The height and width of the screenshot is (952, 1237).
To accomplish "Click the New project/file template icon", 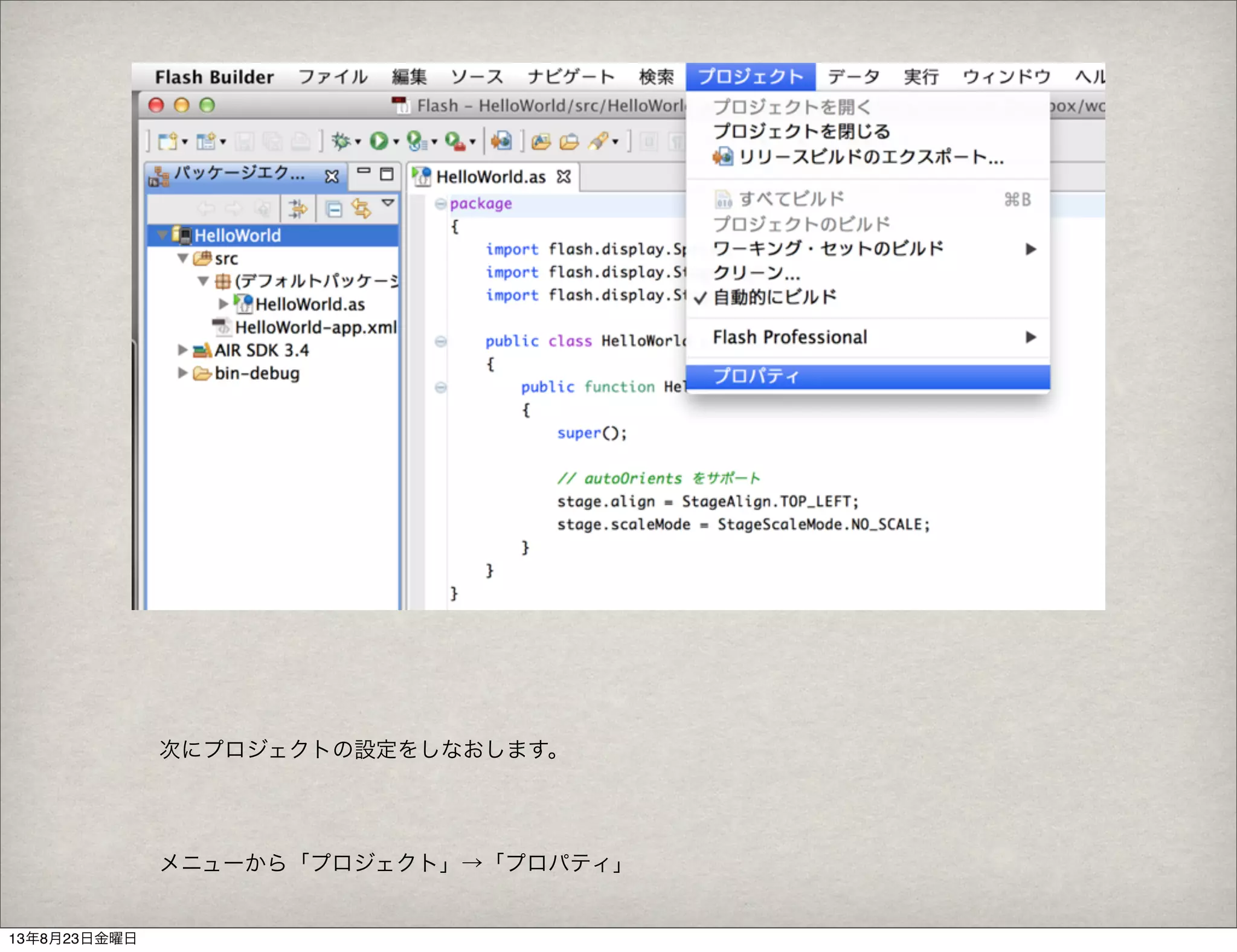I will point(206,141).
